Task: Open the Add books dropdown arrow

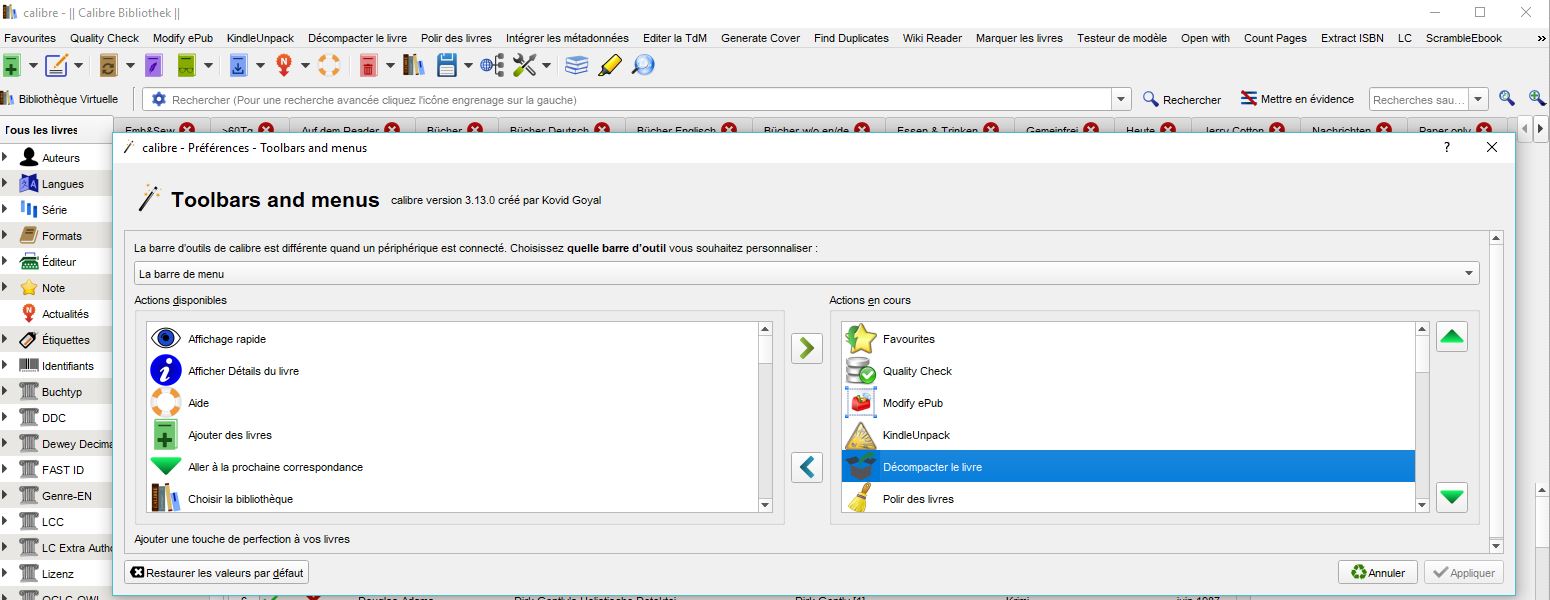Action: click(x=33, y=66)
